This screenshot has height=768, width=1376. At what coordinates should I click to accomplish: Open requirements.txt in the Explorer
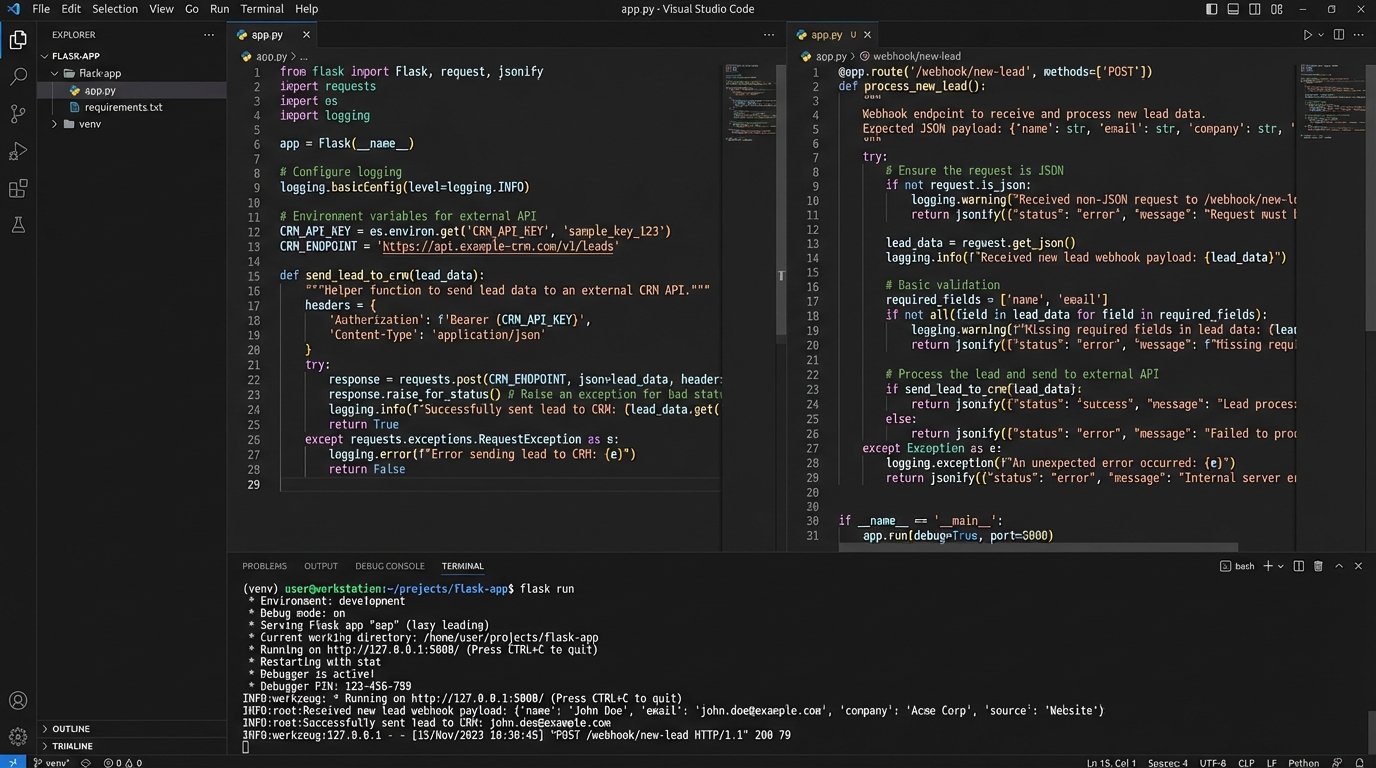coord(123,107)
